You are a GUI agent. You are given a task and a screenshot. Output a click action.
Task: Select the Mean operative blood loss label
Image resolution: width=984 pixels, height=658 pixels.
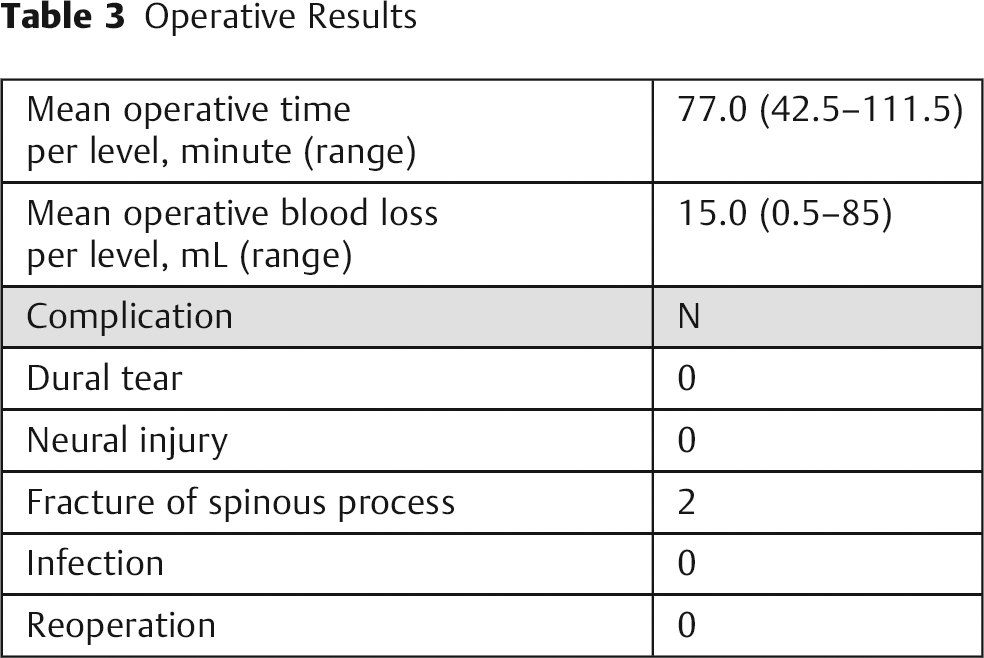(232, 234)
